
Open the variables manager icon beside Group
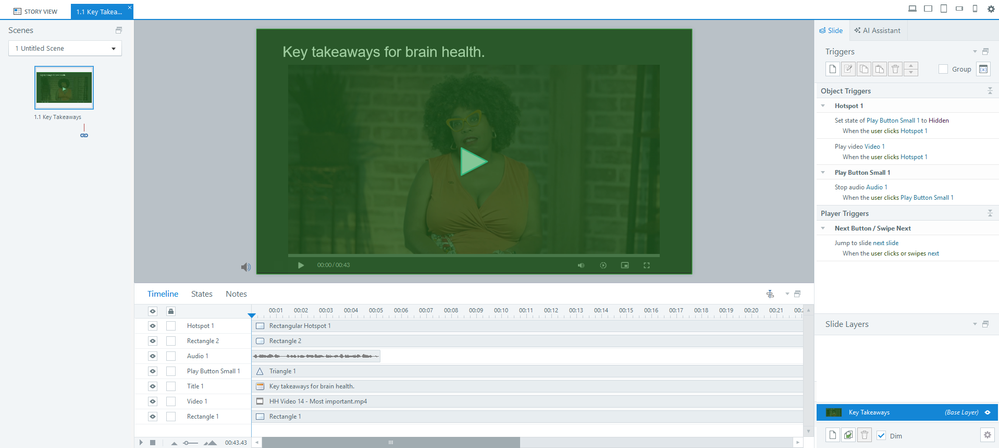click(x=983, y=69)
